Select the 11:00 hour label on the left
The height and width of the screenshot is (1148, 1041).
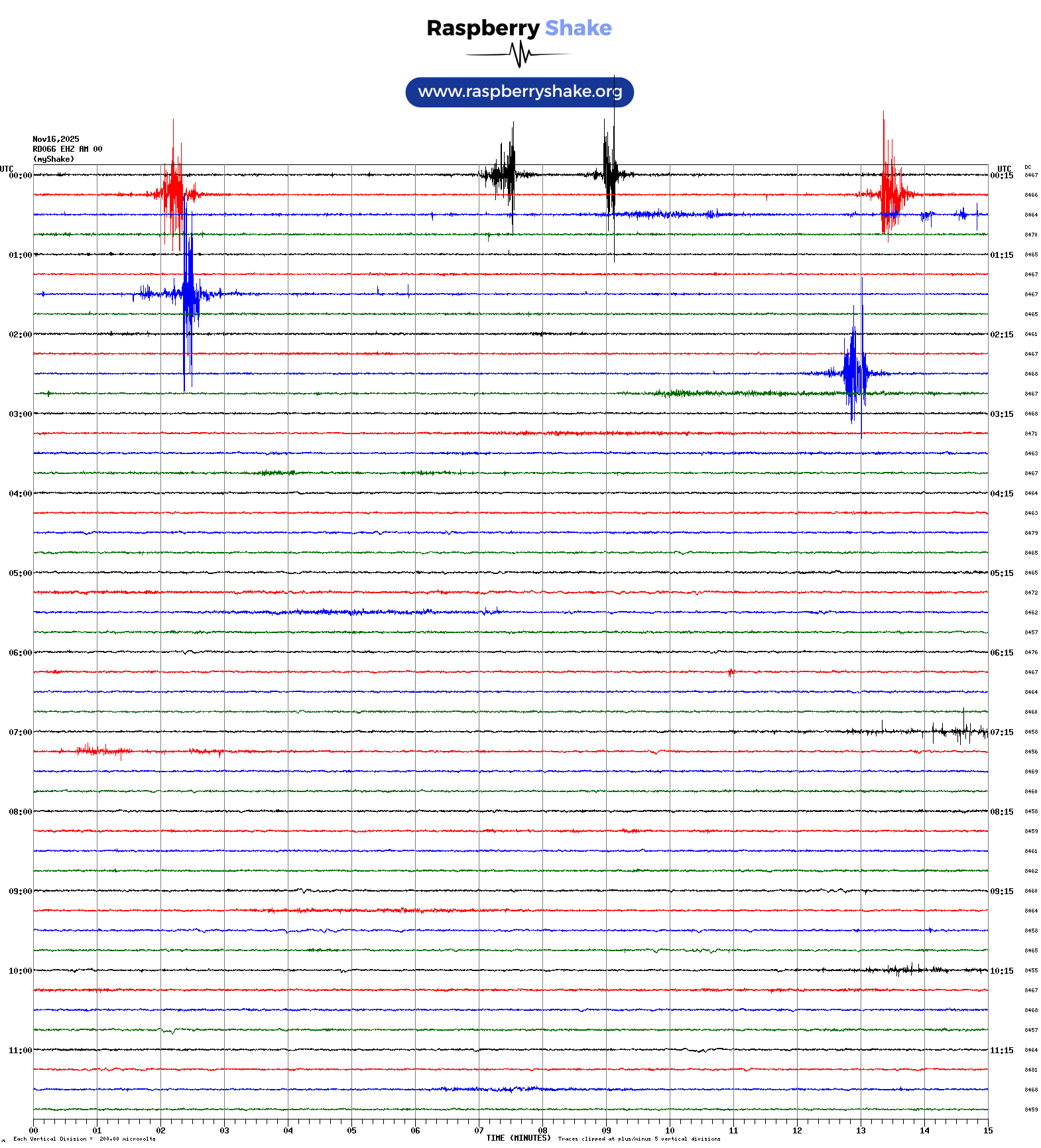coord(20,1051)
